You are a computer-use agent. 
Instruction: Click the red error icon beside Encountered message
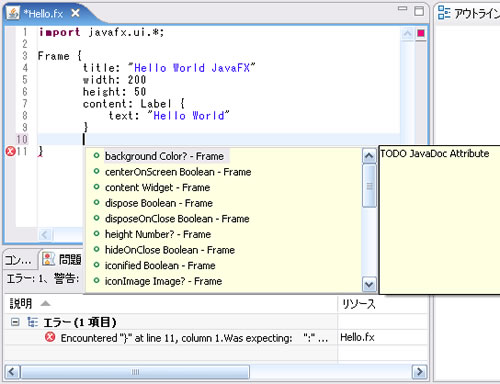click(50, 337)
